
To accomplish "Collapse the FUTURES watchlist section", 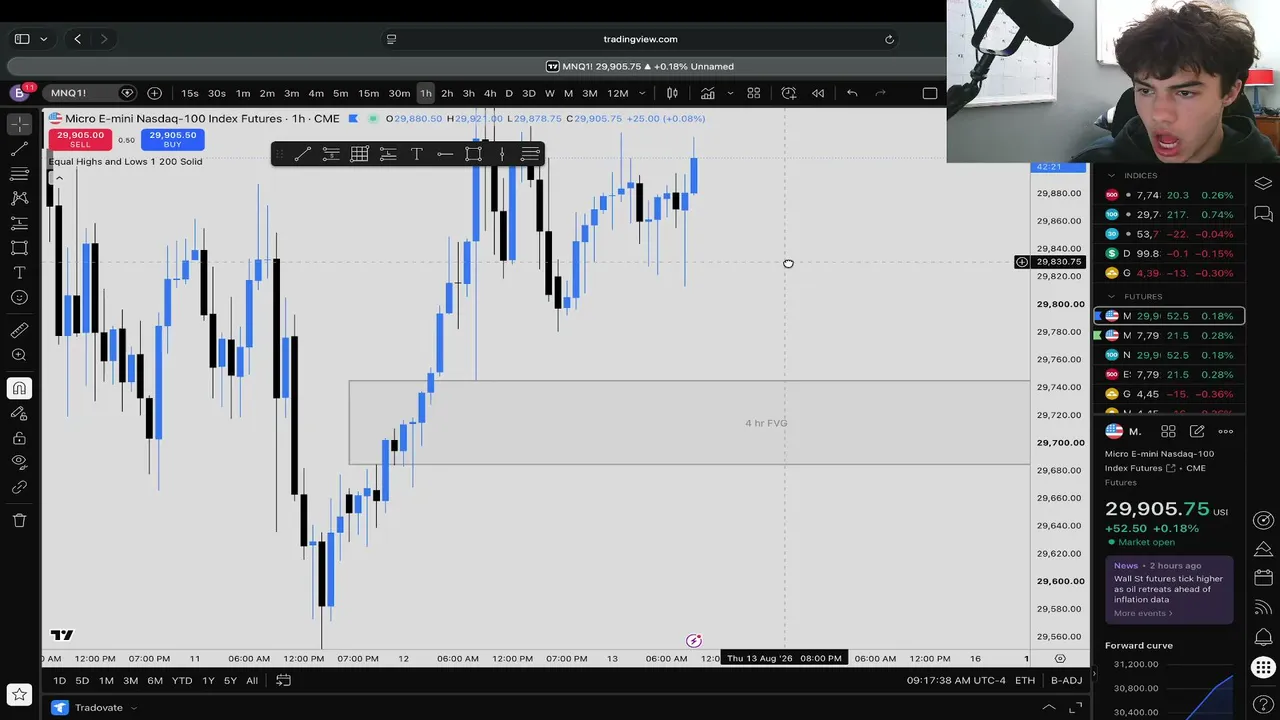I will (1111, 297).
